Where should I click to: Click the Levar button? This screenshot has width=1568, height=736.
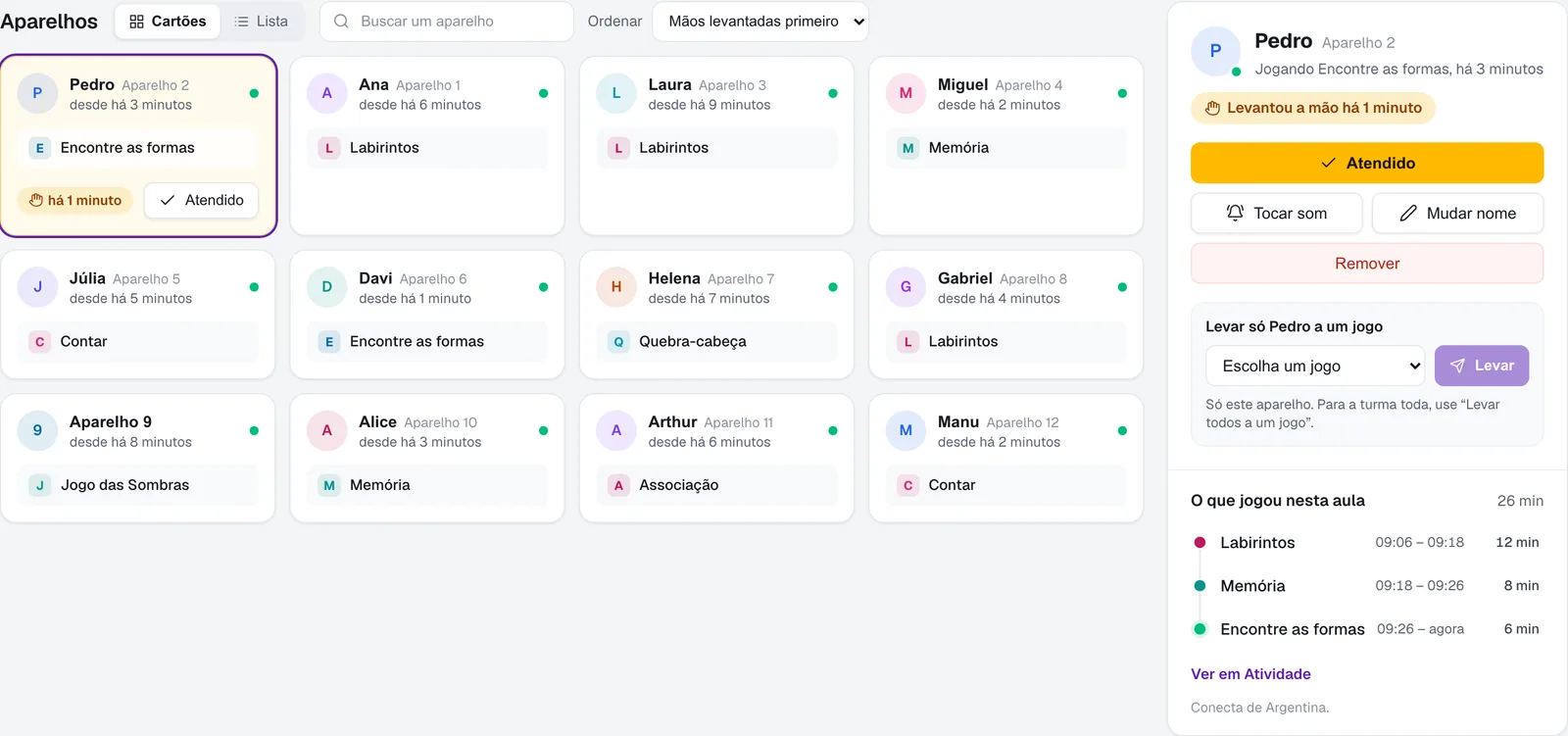pos(1482,366)
